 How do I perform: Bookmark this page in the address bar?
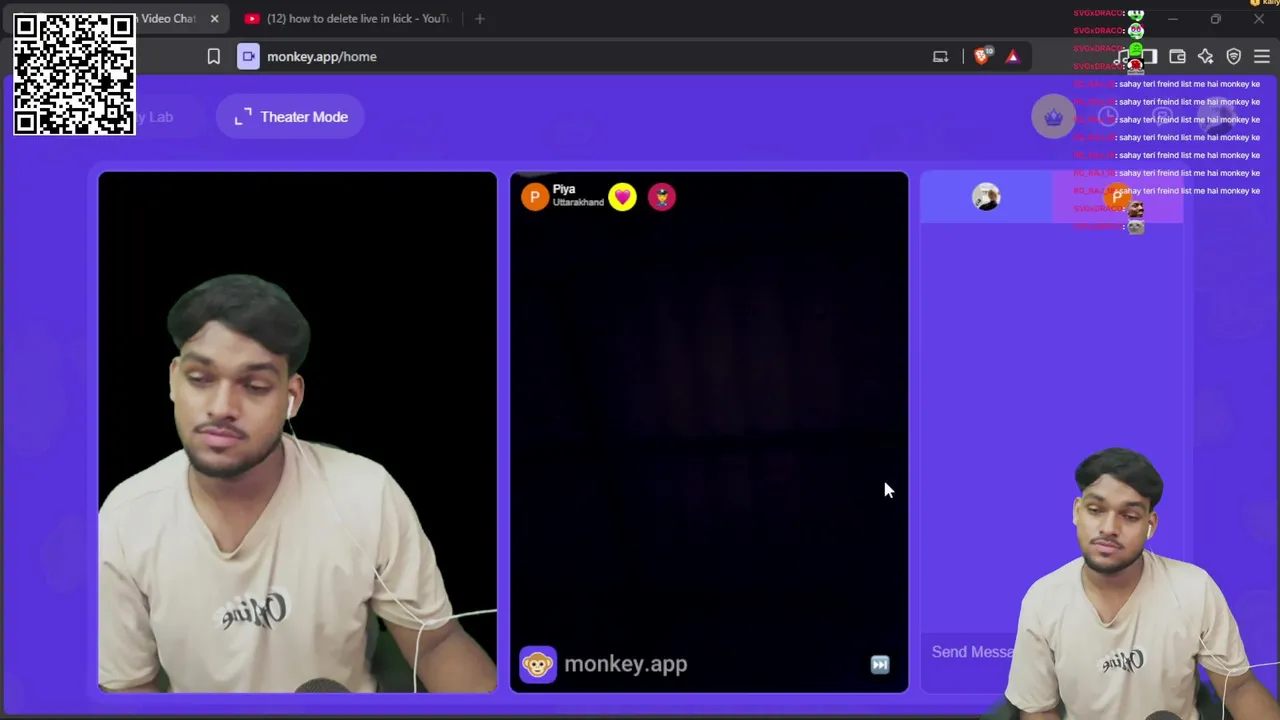pyautogui.click(x=213, y=57)
